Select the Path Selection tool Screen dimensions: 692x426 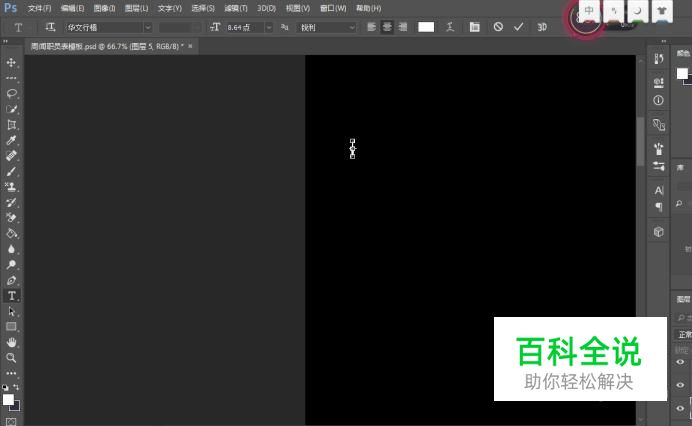pyautogui.click(x=11, y=311)
